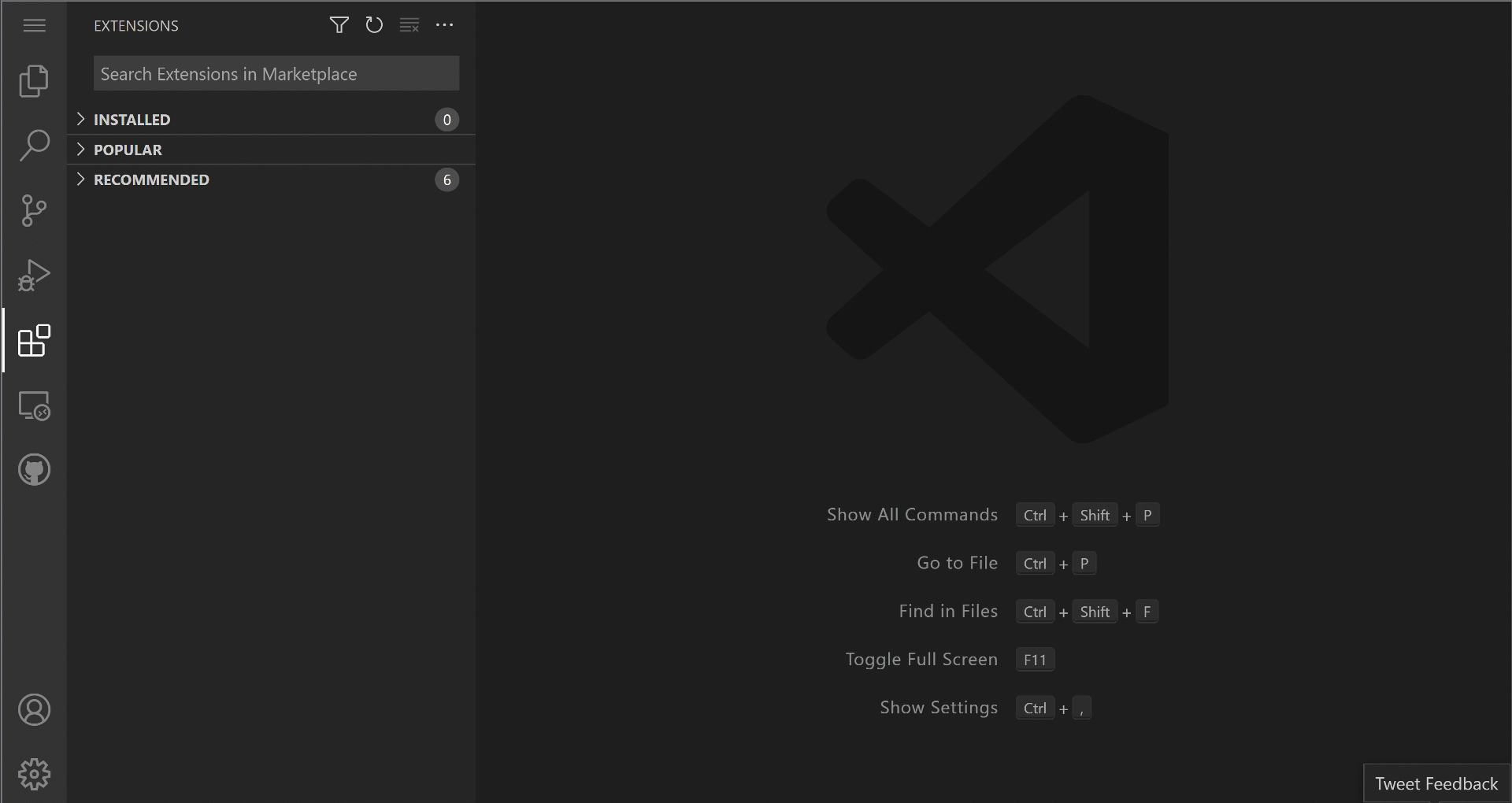Expand the RECOMMENDED section
Image resolution: width=1512 pixels, height=803 pixels.
151,179
